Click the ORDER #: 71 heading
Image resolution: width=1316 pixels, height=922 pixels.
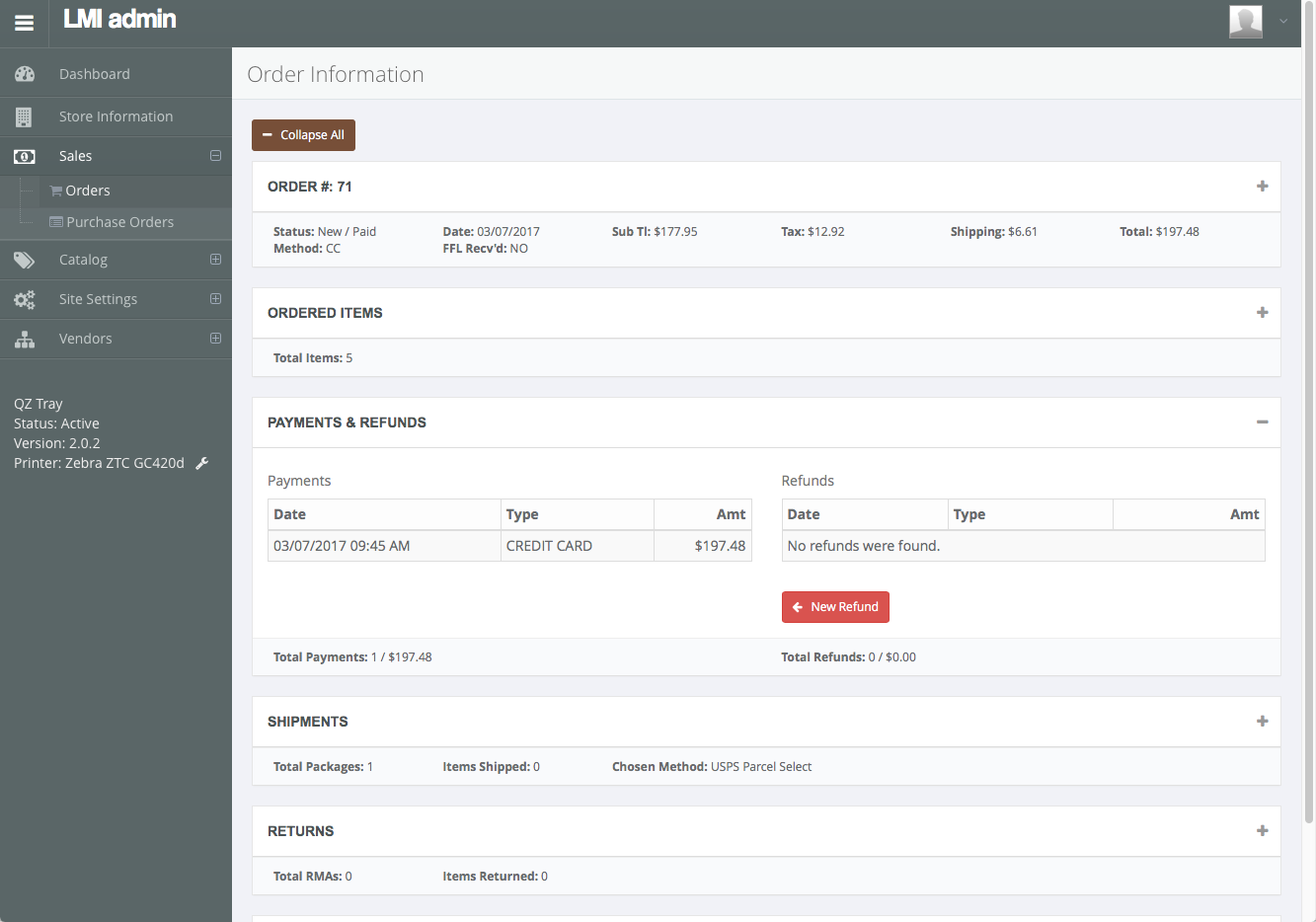coord(310,187)
